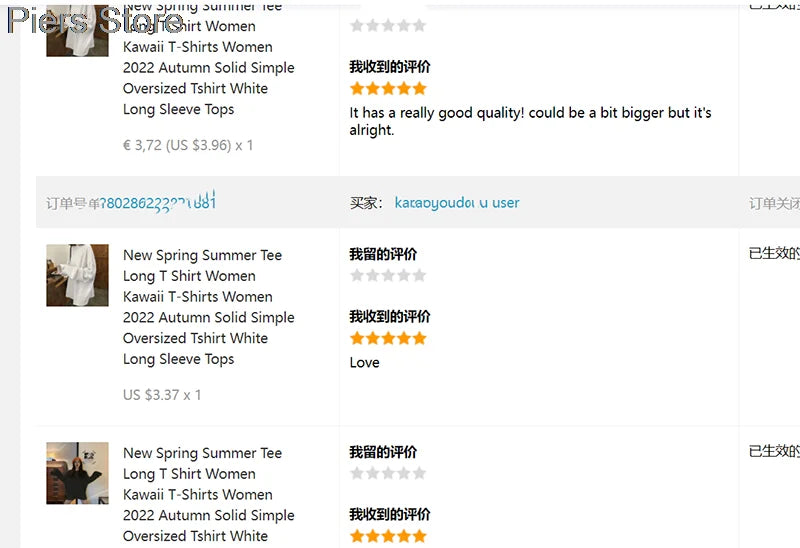Click the 订单关闭 label in the gray bar

click(774, 204)
